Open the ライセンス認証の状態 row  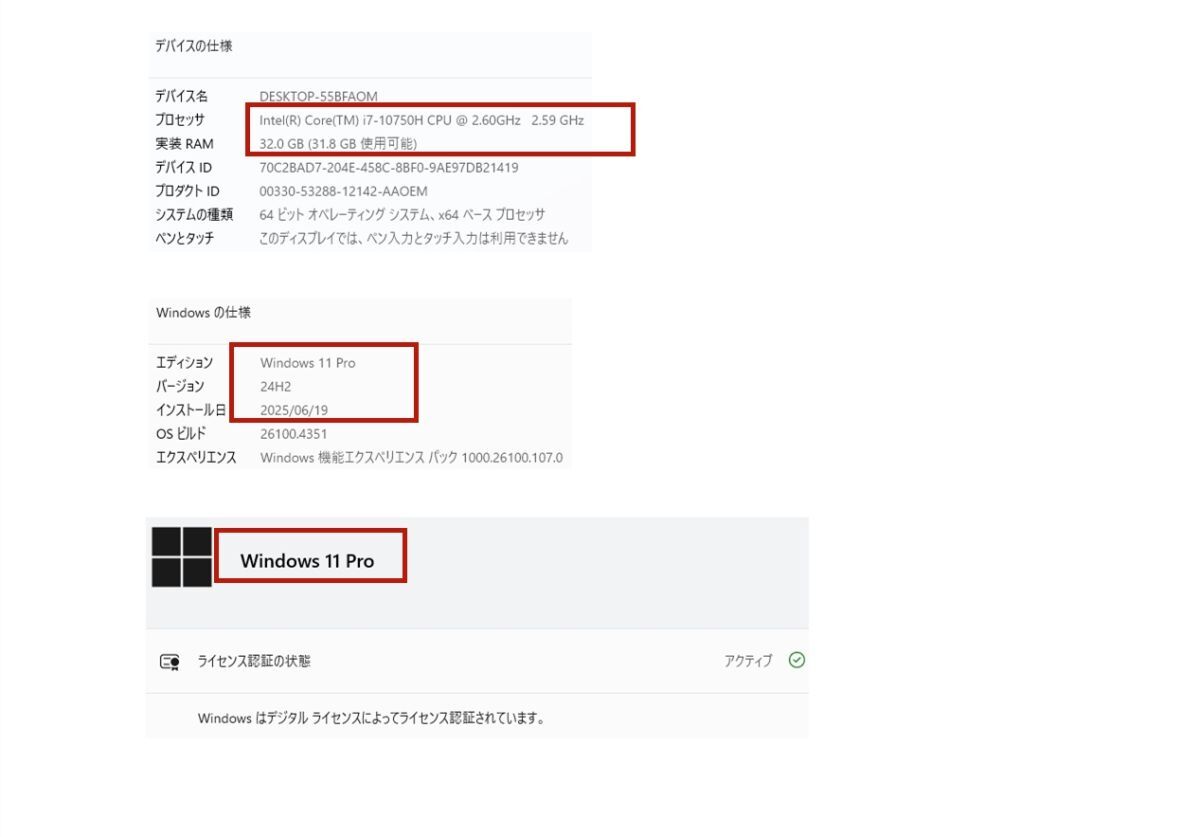pyautogui.click(x=477, y=661)
